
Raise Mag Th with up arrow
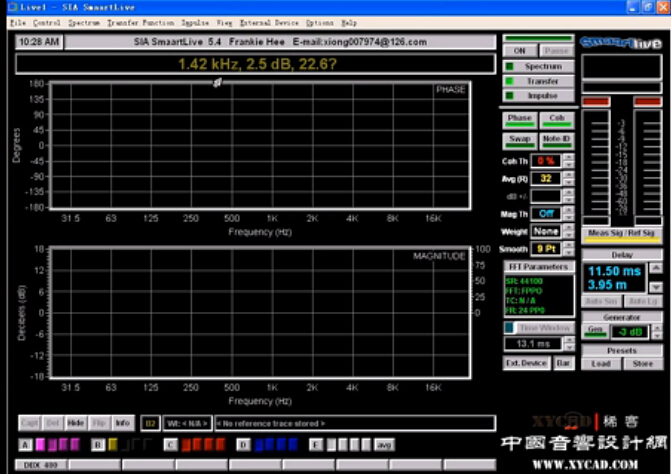point(568,210)
